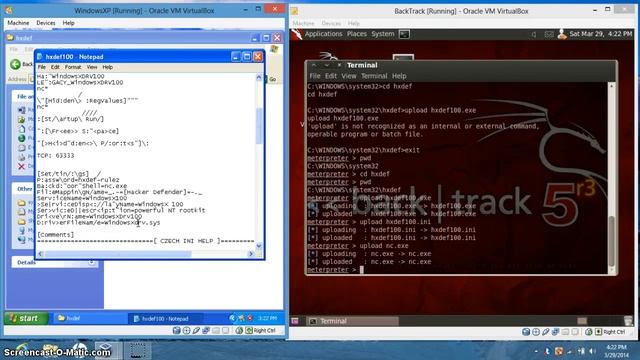Open Terminal window Help menu
The height and width of the screenshot is (360, 640).
pos(399,76)
